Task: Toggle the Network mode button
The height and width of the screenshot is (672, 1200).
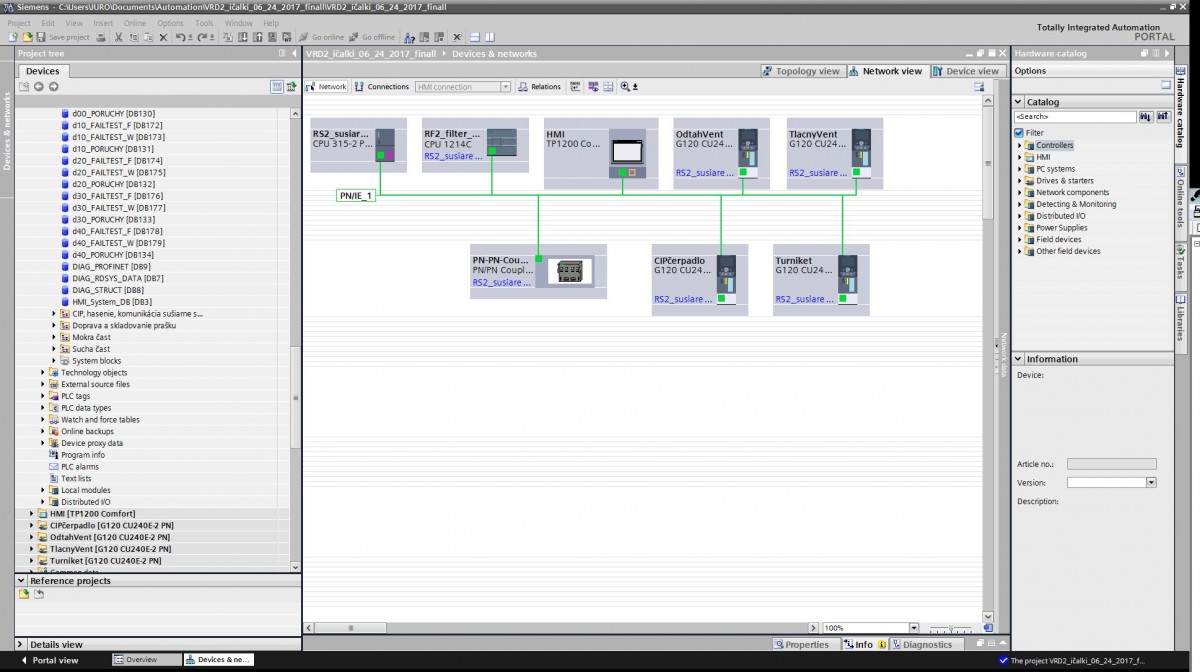Action: tap(326, 87)
